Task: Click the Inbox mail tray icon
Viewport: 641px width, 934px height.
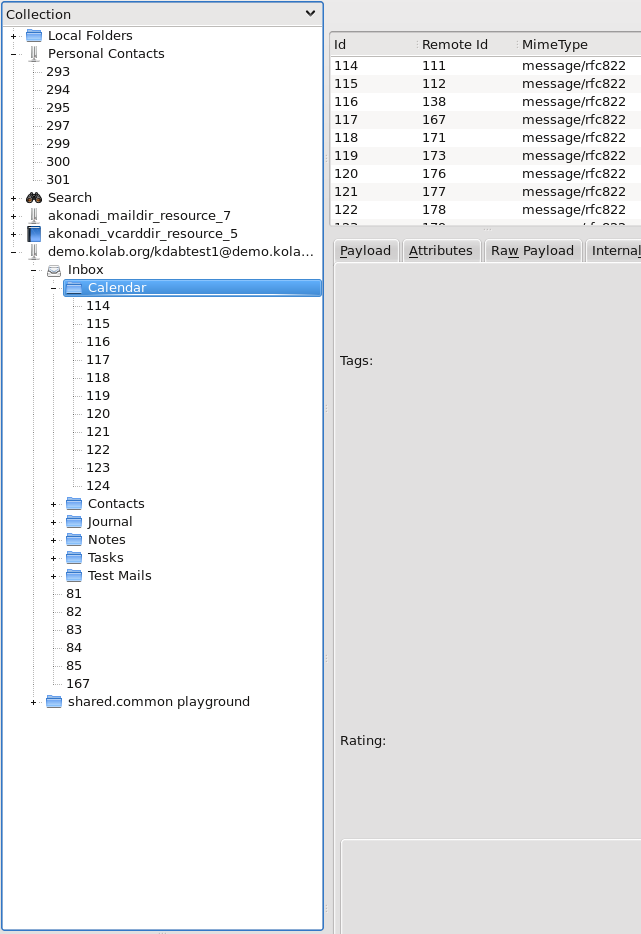Action: click(54, 270)
